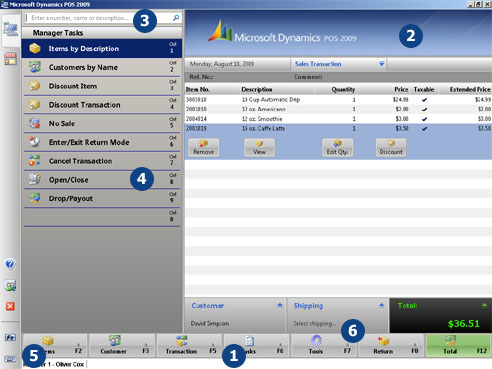492x369 pixels.
Task: Open Tasks F6 menu arrow
Action: tap(280, 344)
